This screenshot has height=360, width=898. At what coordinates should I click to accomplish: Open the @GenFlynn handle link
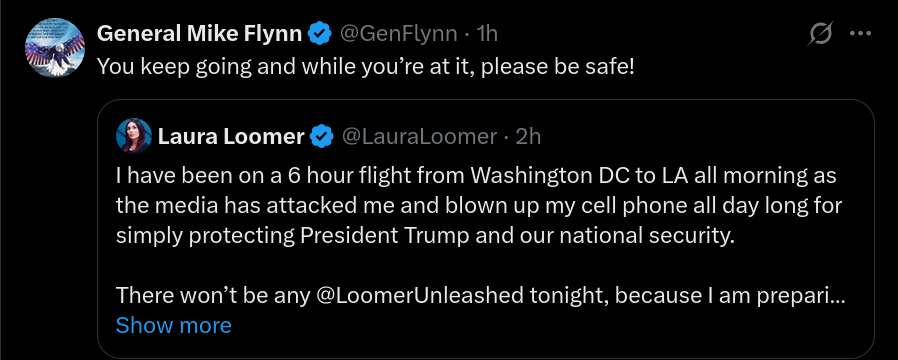click(x=399, y=34)
